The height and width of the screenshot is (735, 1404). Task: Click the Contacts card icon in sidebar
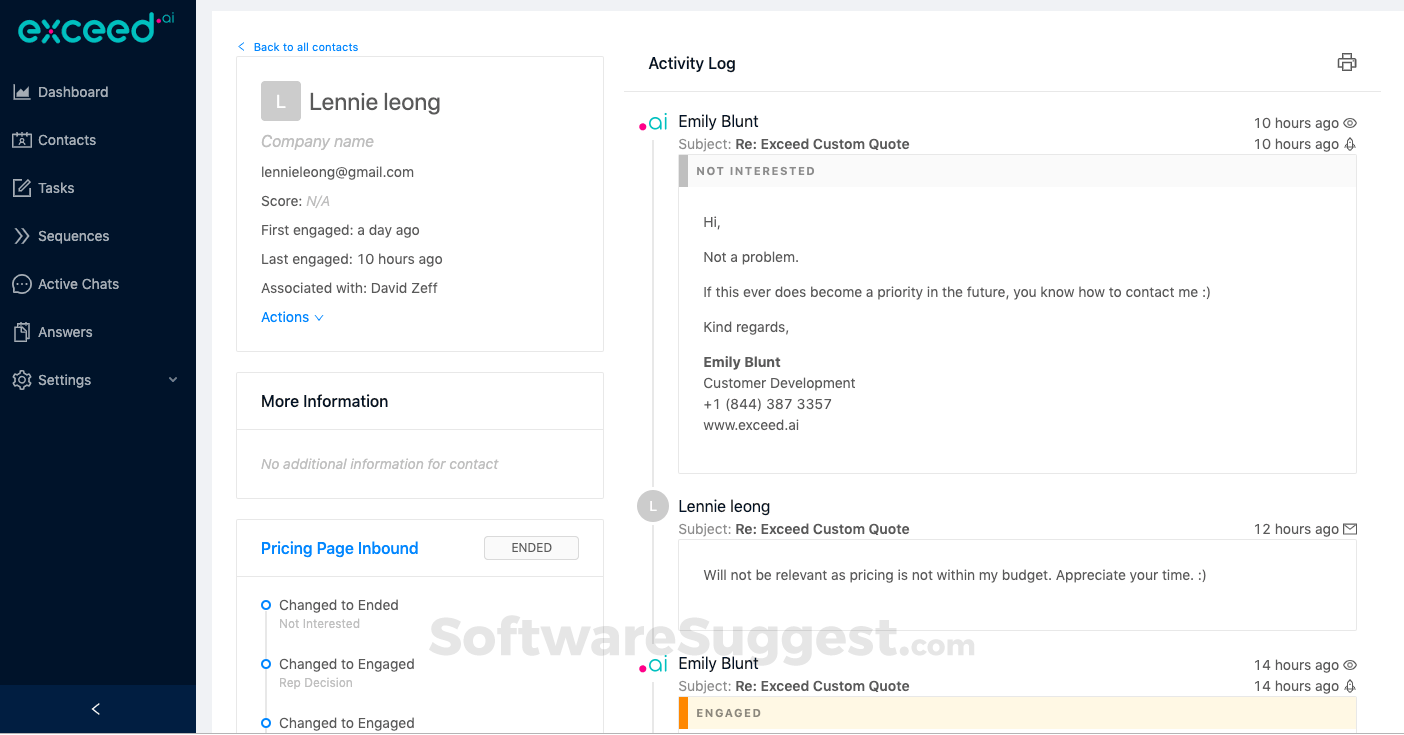point(22,140)
